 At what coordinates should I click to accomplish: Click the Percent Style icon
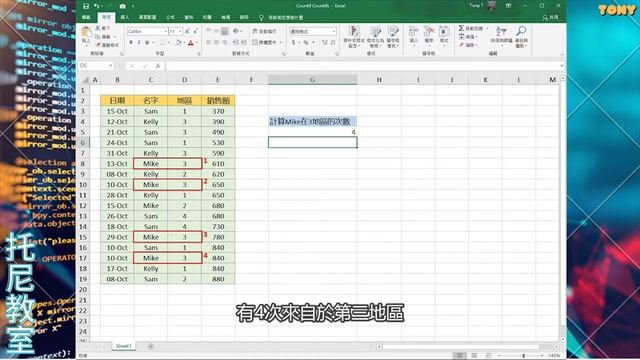tap(305, 42)
